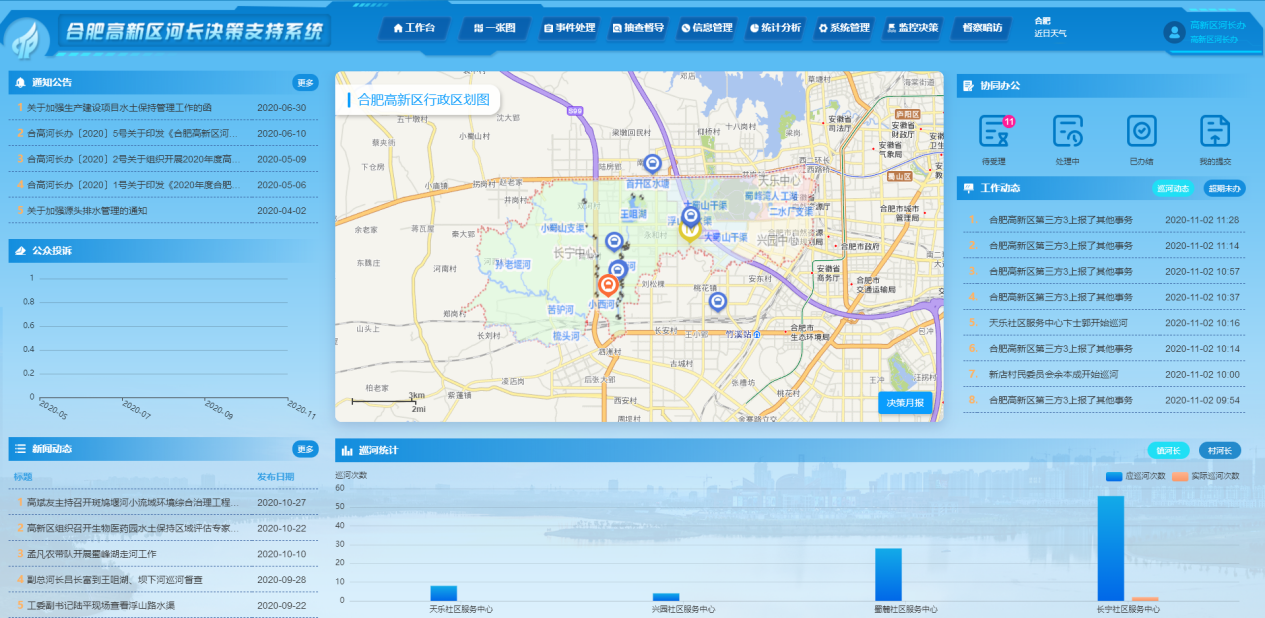Click the user avatar icon

1174,32
